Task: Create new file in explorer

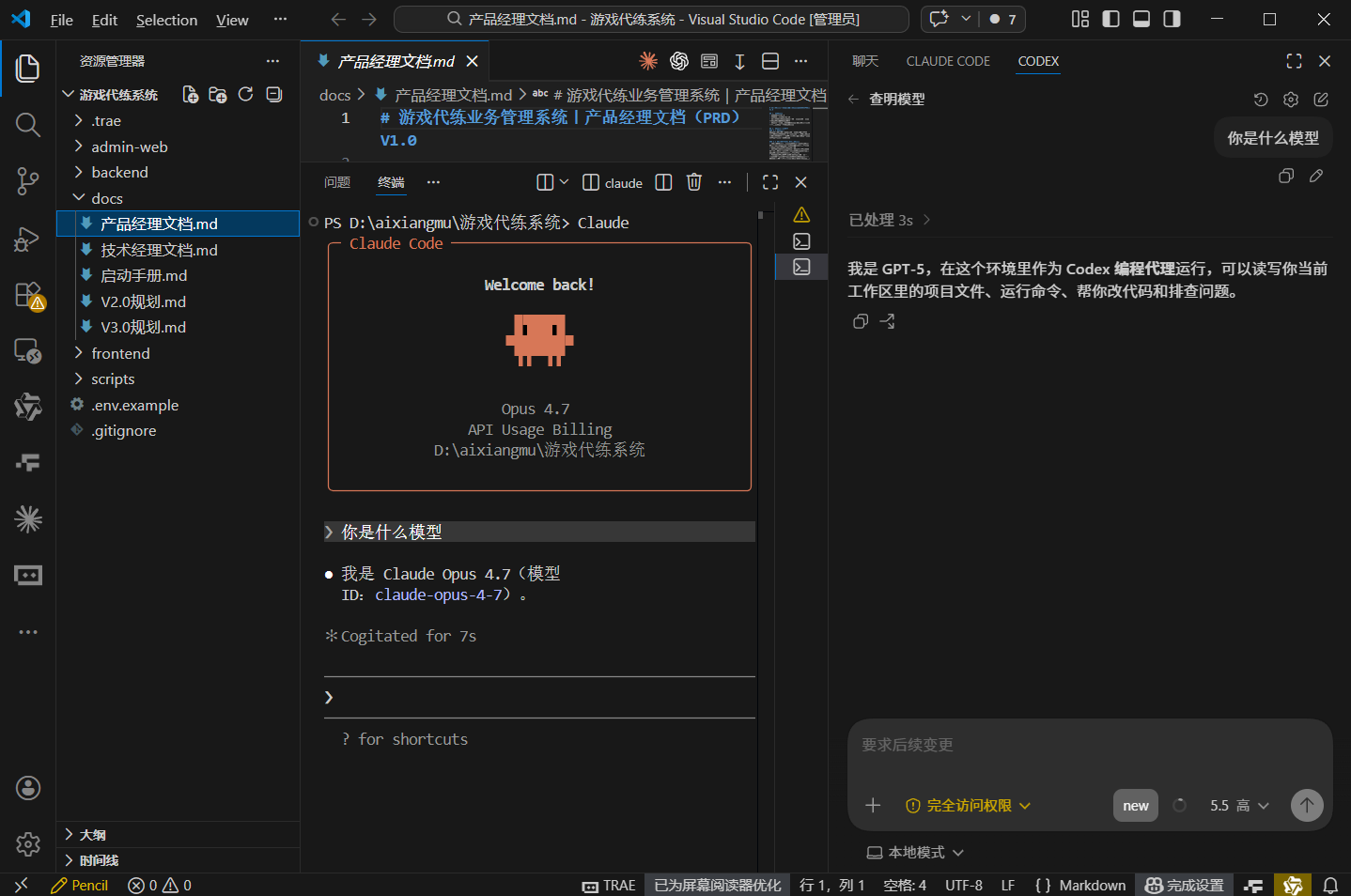Action: 190,95
